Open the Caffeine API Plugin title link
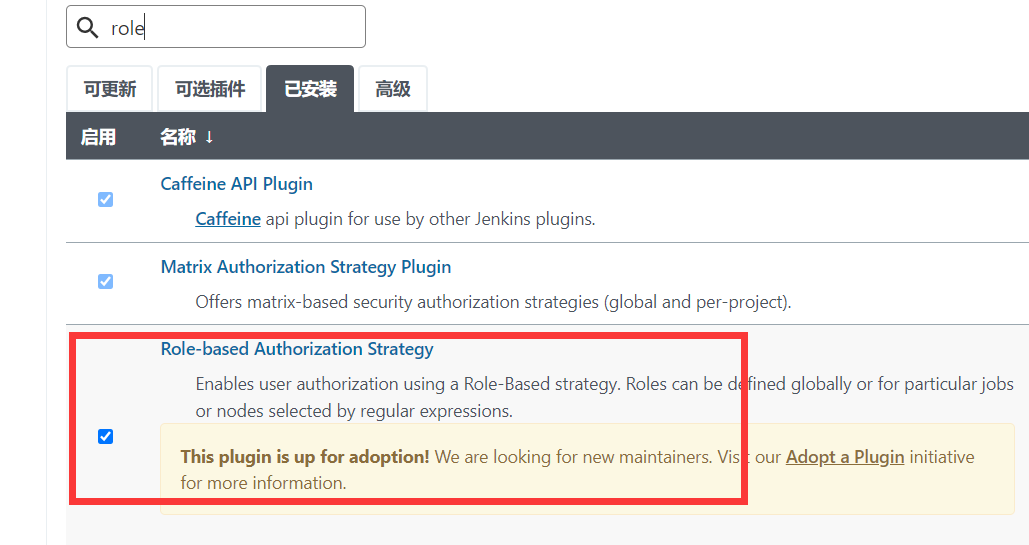1029x545 pixels. point(236,184)
